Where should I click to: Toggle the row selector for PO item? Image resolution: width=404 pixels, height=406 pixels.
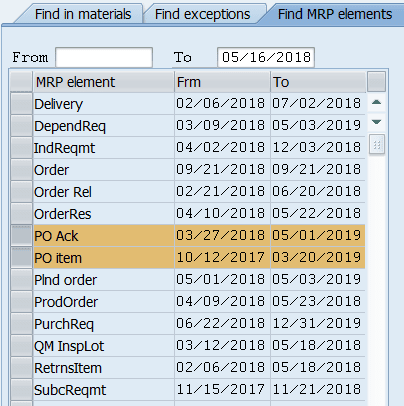point(22,258)
